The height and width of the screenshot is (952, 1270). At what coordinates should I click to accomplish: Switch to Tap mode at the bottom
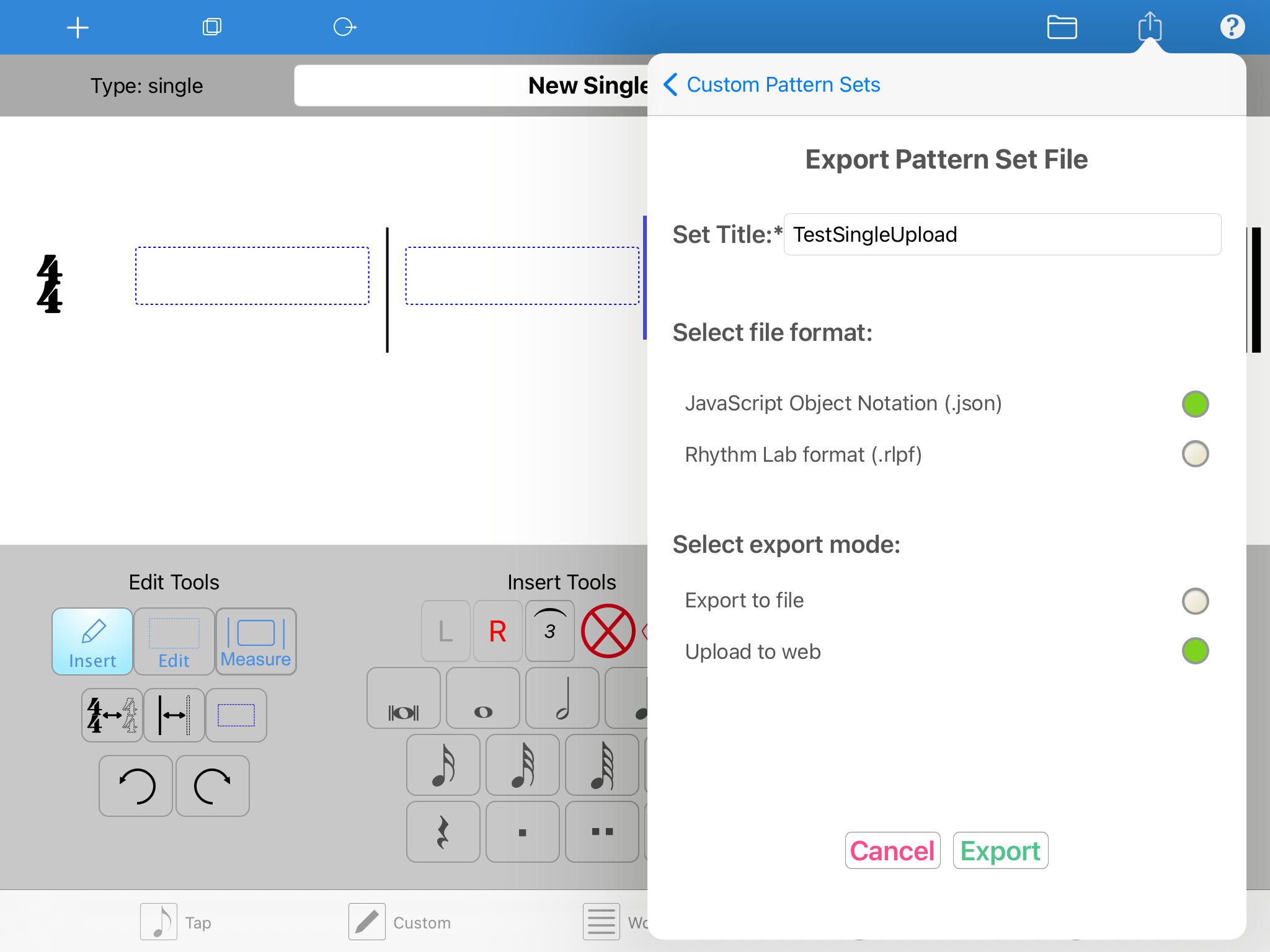(175, 922)
